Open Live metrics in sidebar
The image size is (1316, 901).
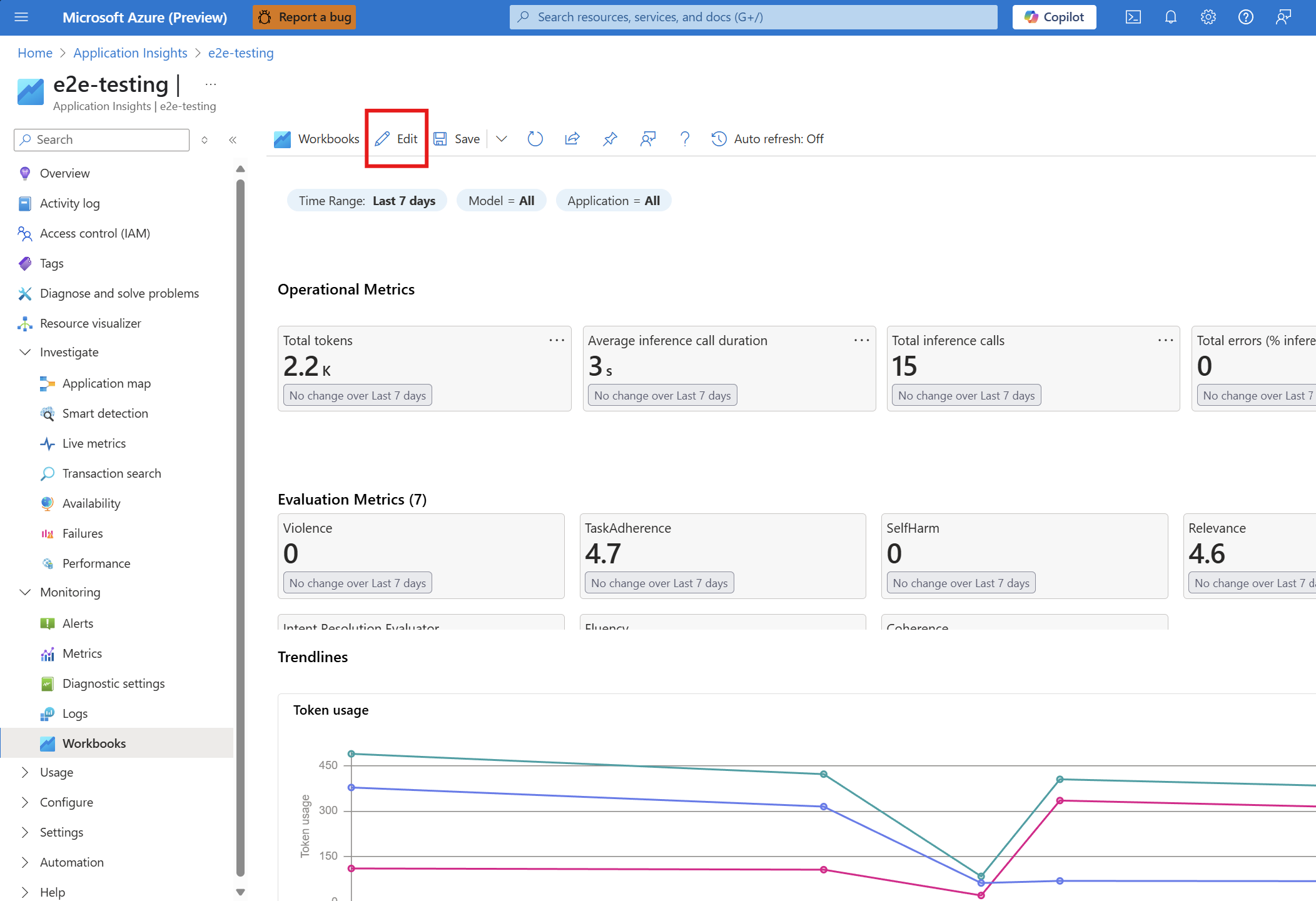click(94, 443)
